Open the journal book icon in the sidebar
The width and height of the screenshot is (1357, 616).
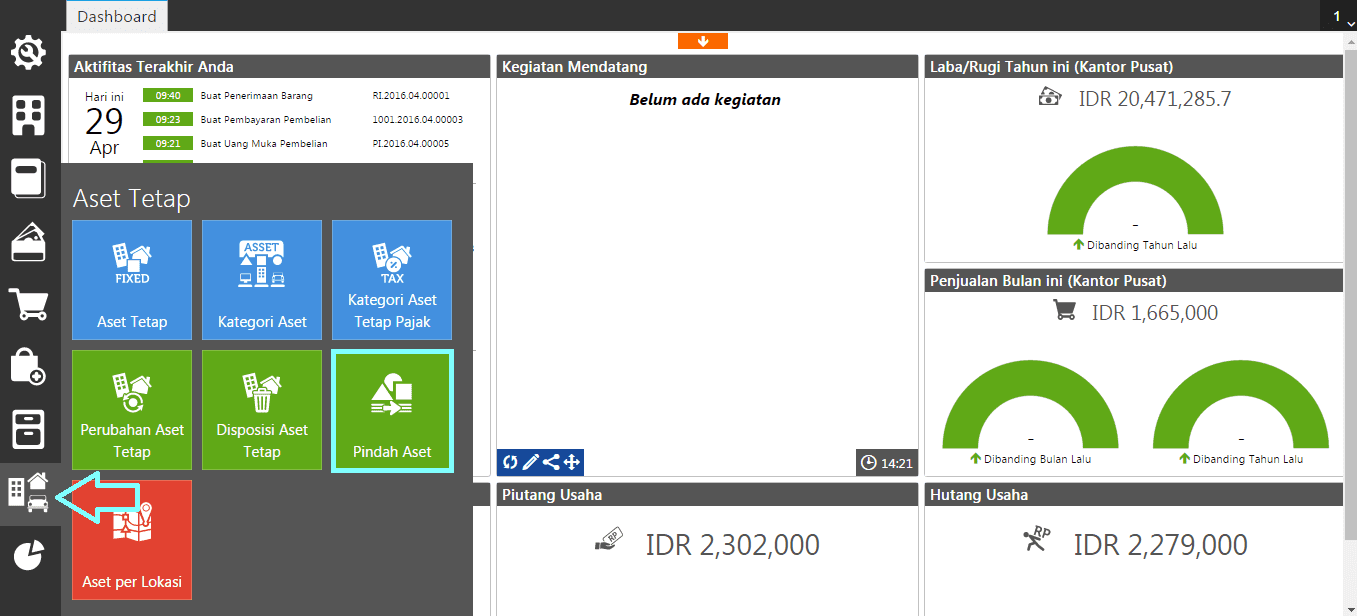pyautogui.click(x=29, y=179)
